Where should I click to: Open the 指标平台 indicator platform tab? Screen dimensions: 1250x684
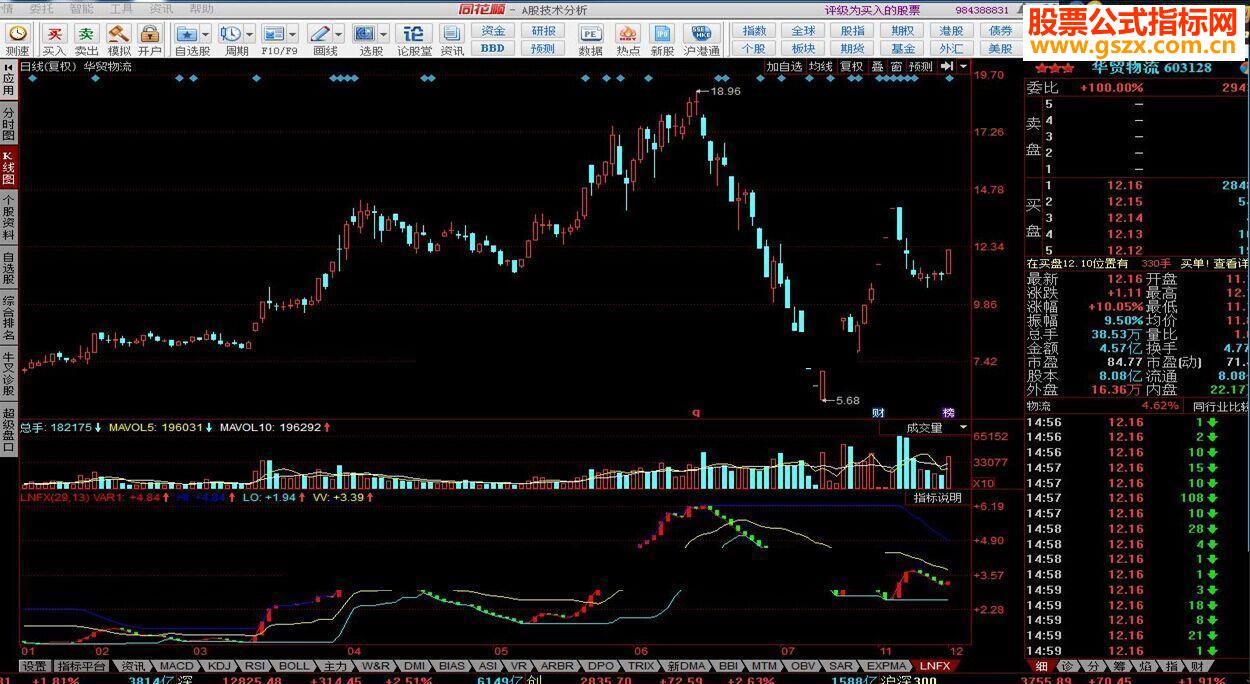point(82,666)
